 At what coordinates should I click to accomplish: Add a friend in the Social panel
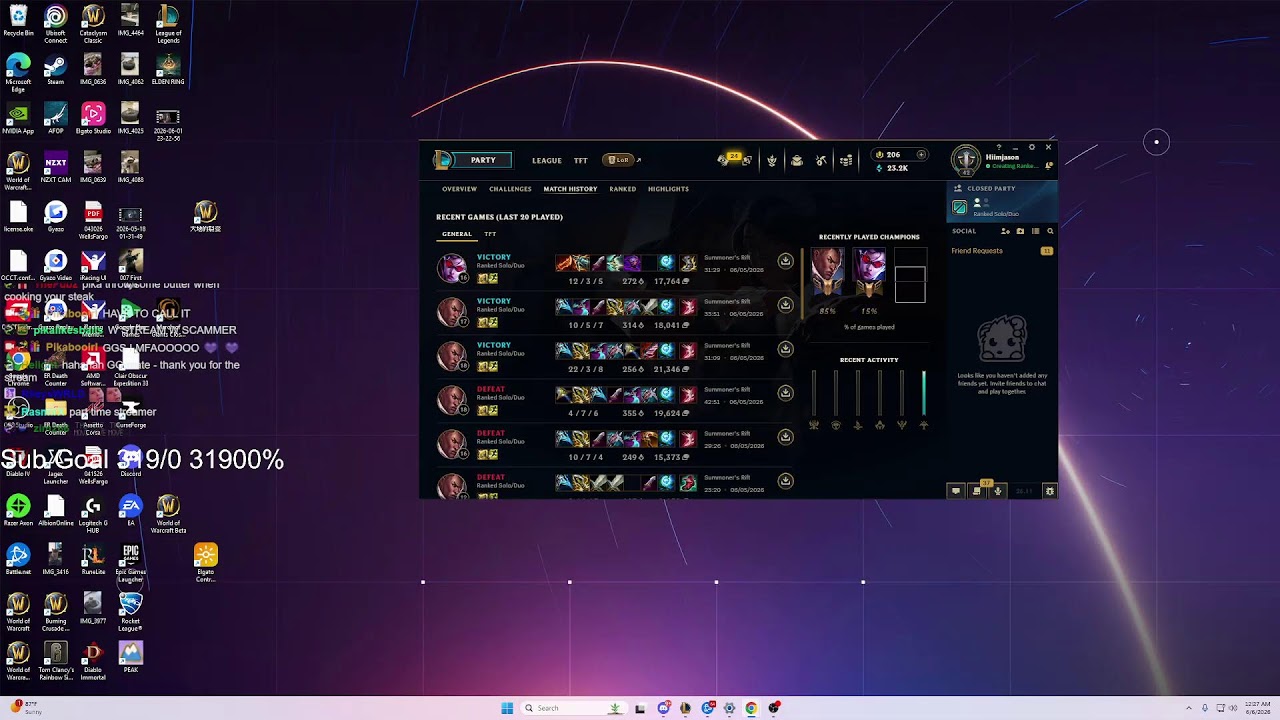(x=1005, y=231)
